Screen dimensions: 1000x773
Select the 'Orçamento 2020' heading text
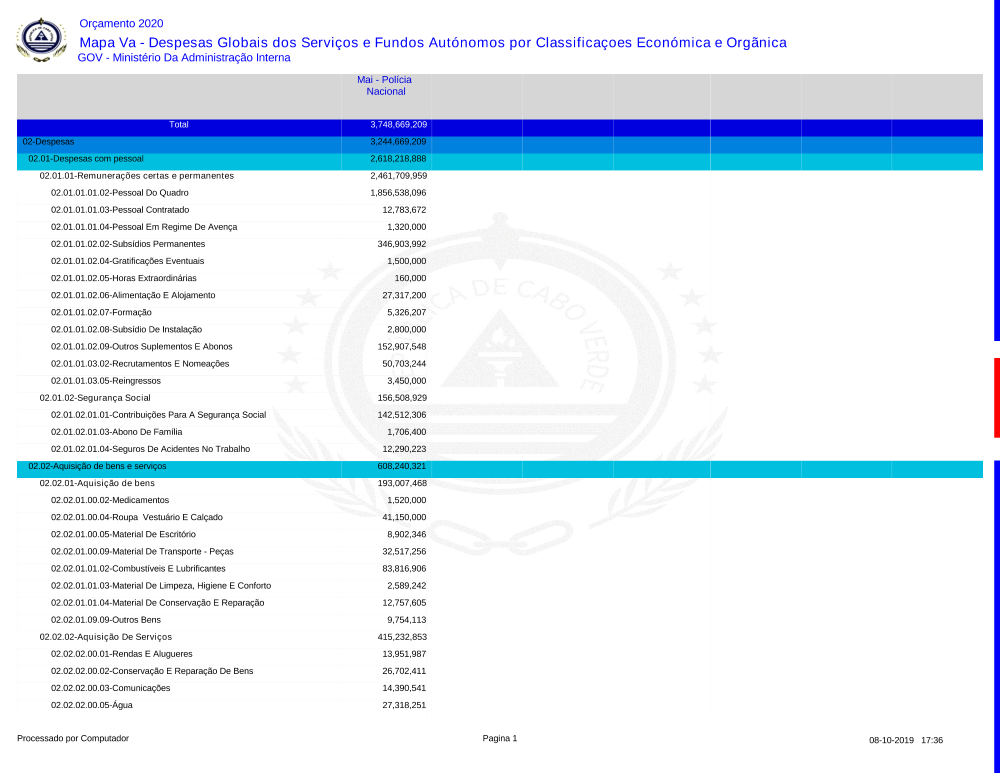[120, 24]
